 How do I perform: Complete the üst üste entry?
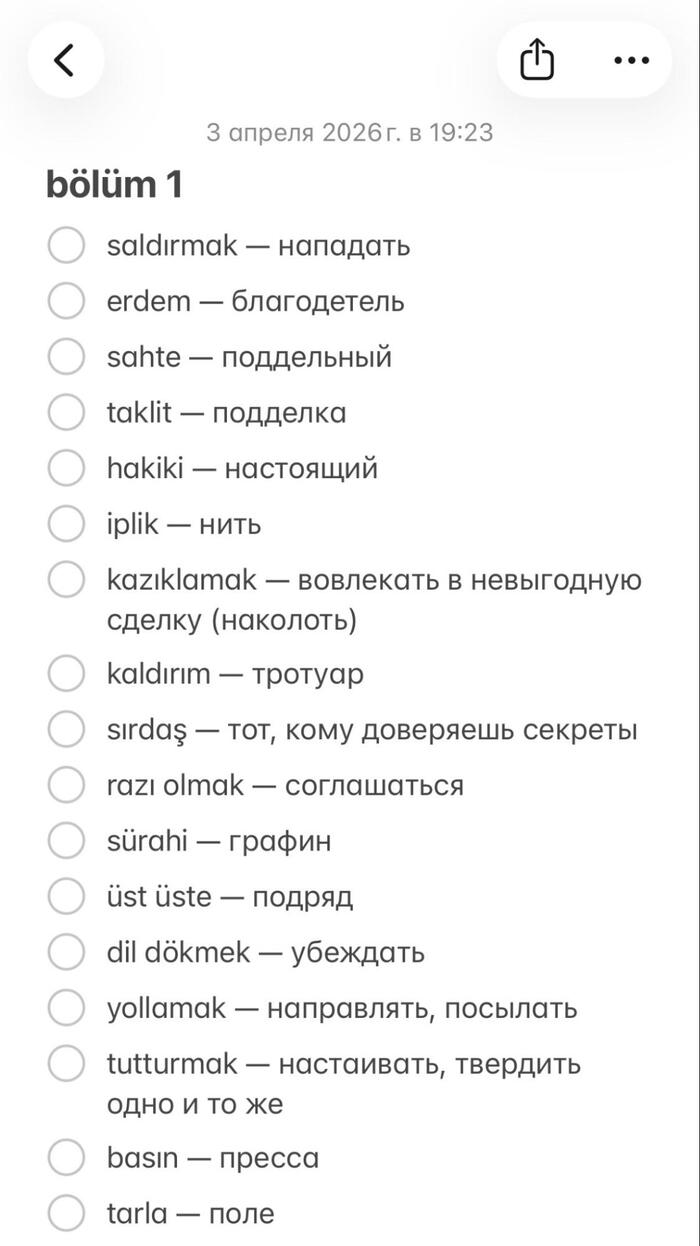click(66, 897)
